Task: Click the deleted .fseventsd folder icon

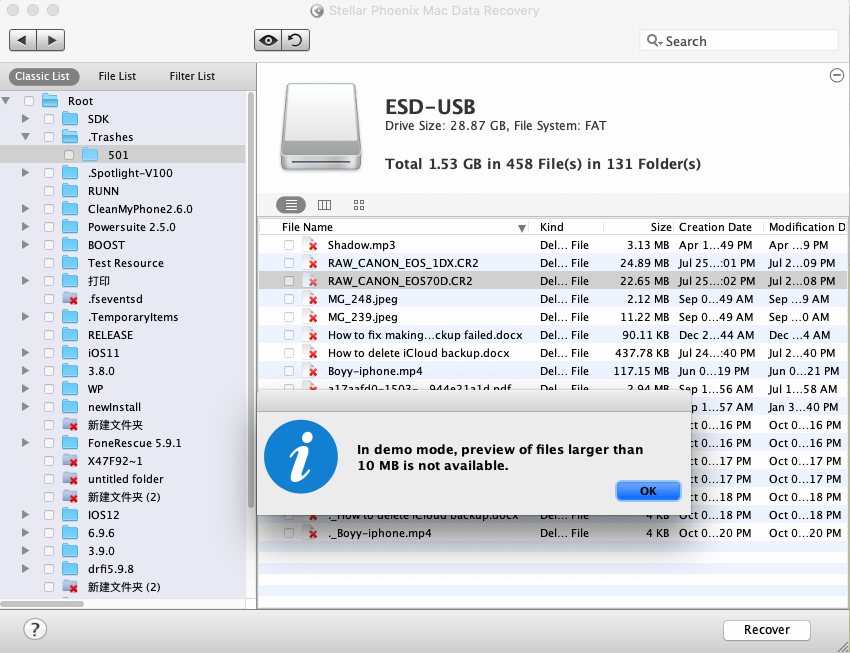Action: coord(70,299)
